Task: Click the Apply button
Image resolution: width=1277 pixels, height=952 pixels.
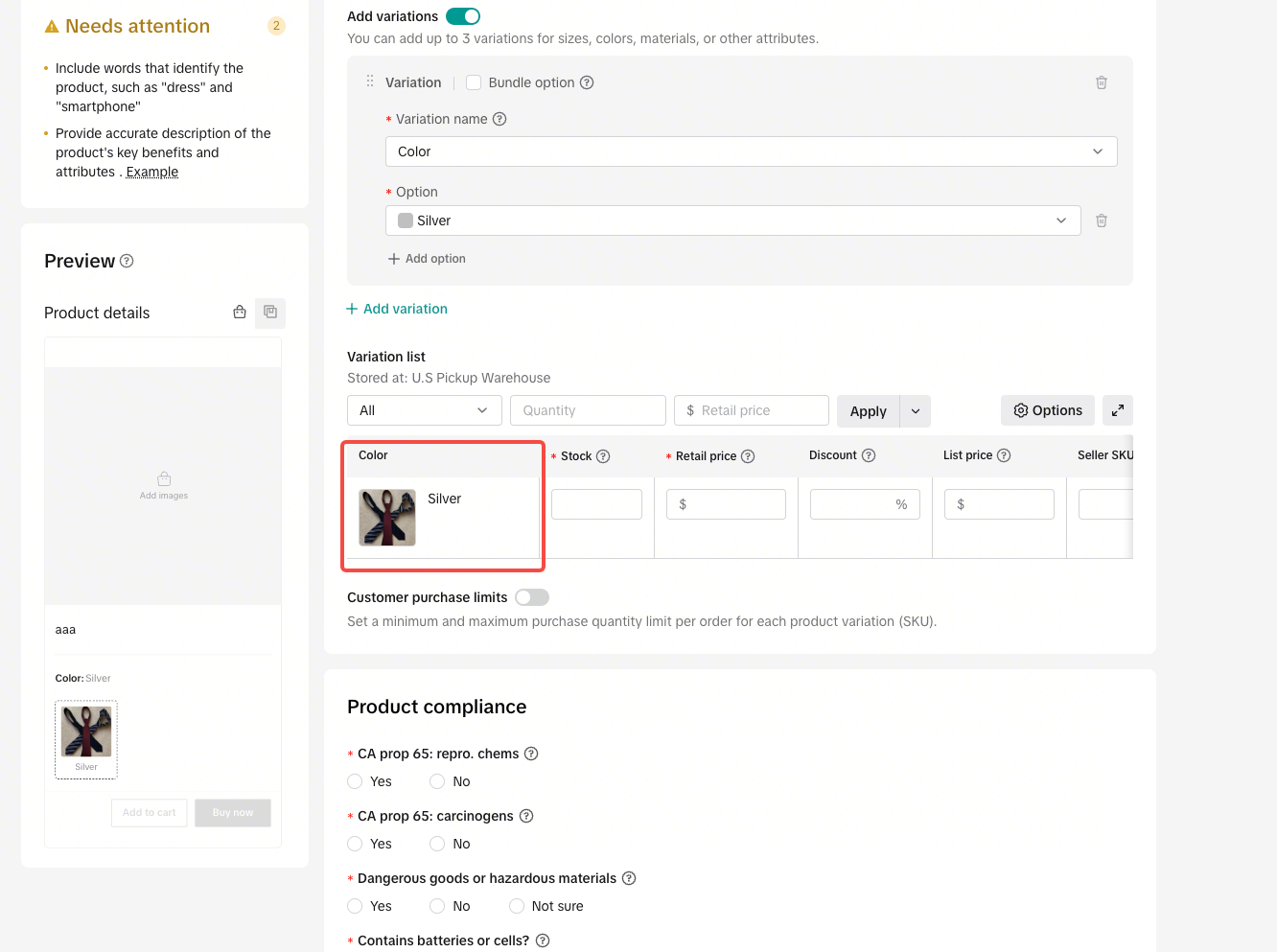Action: coord(869,411)
